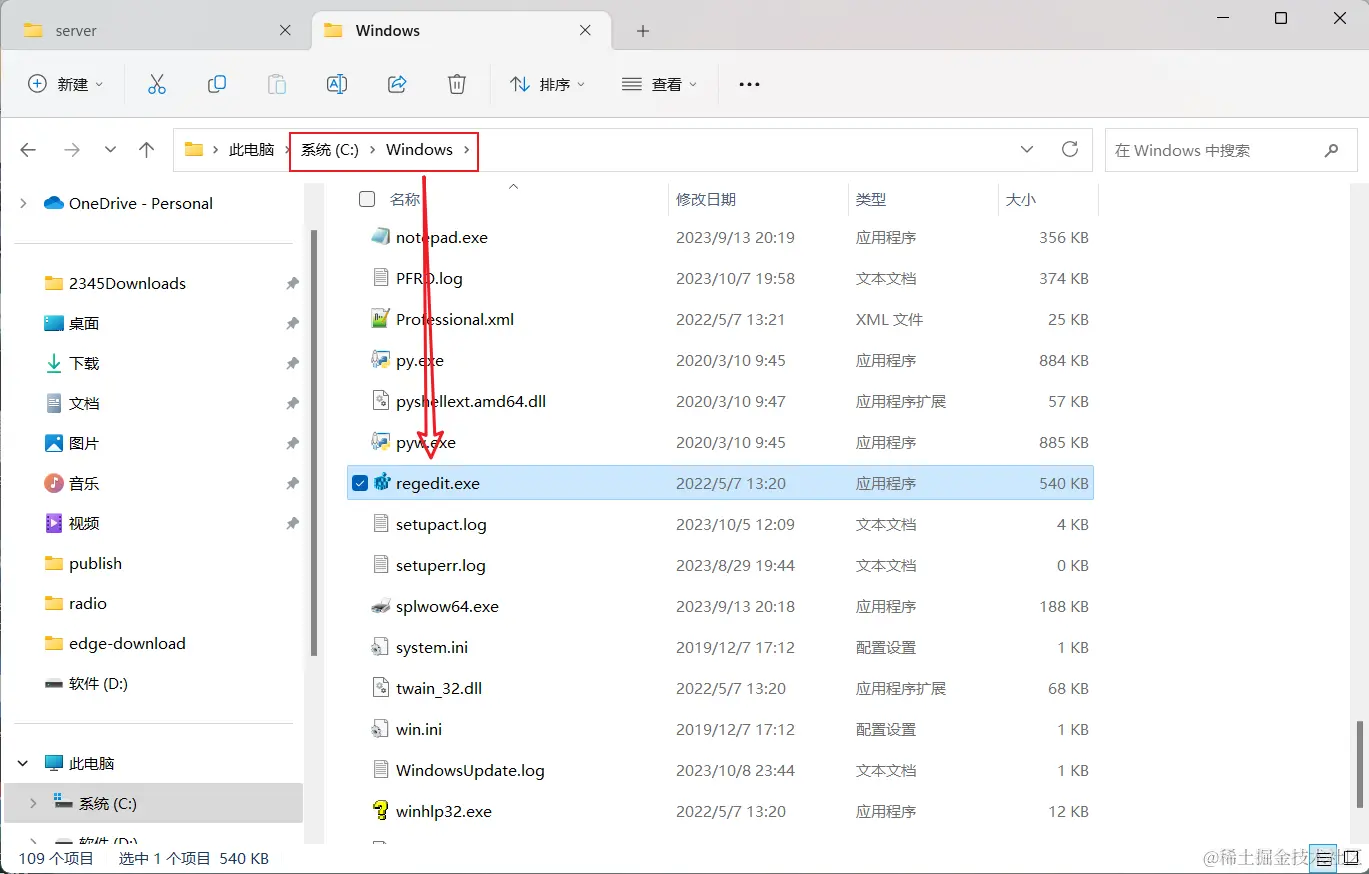Go back with the left arrow

pos(28,150)
